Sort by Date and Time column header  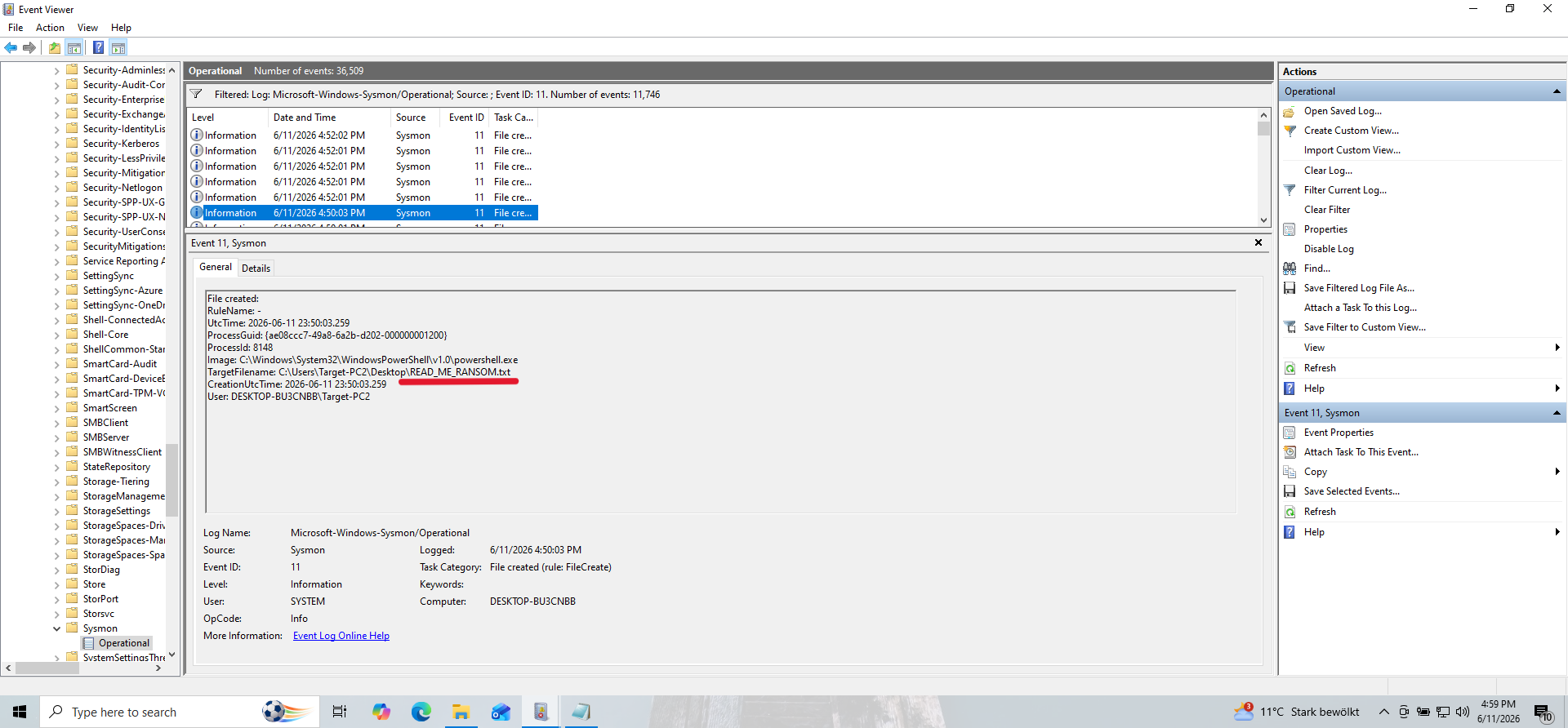coord(330,118)
